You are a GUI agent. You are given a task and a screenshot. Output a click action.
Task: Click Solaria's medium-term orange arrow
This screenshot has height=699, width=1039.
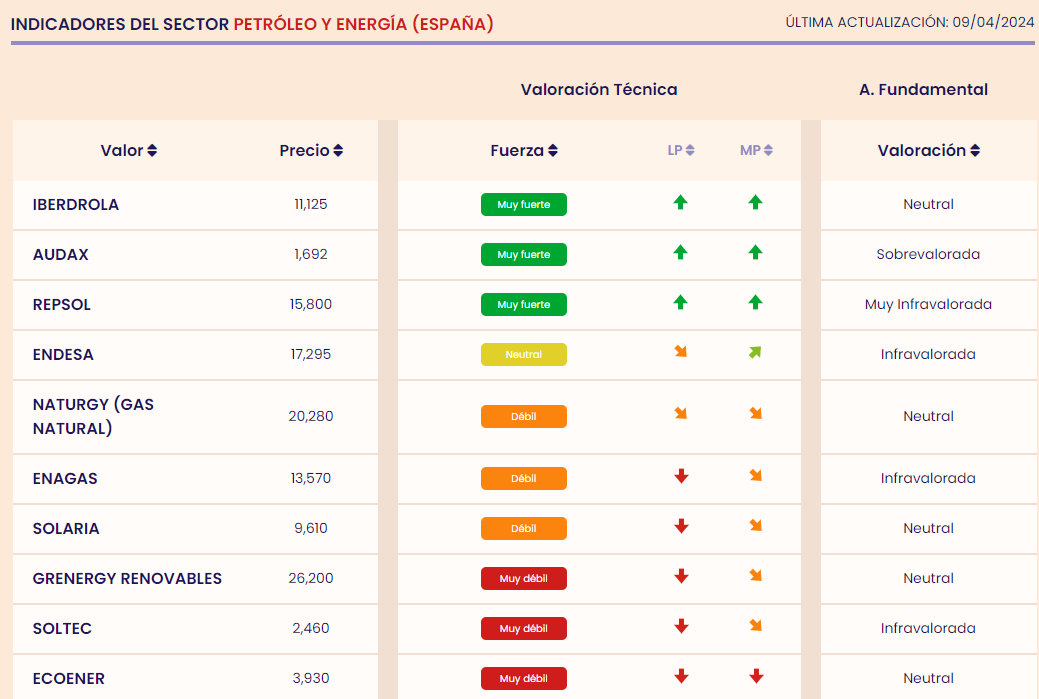pos(755,526)
